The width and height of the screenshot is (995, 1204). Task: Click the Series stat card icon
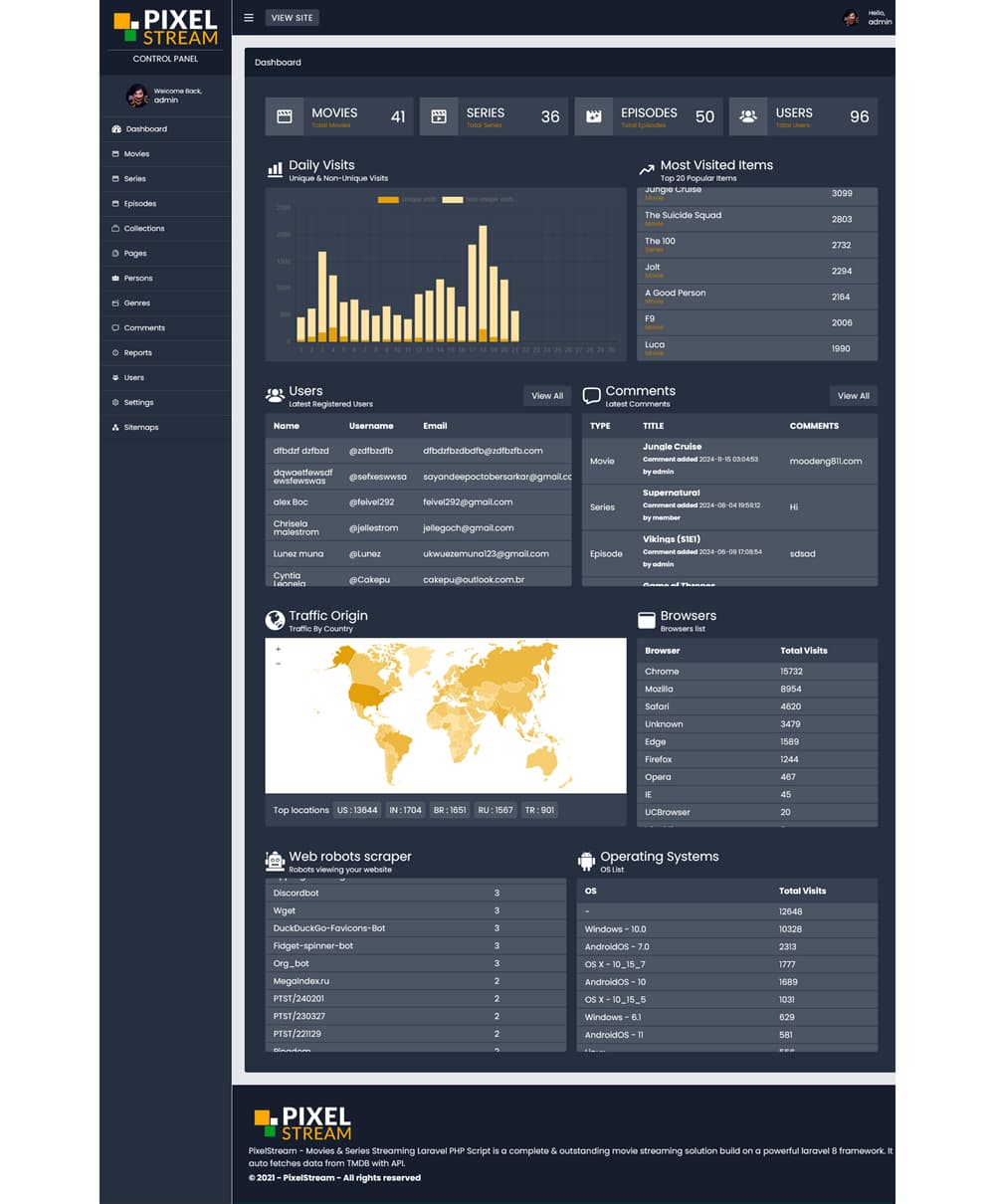click(439, 116)
